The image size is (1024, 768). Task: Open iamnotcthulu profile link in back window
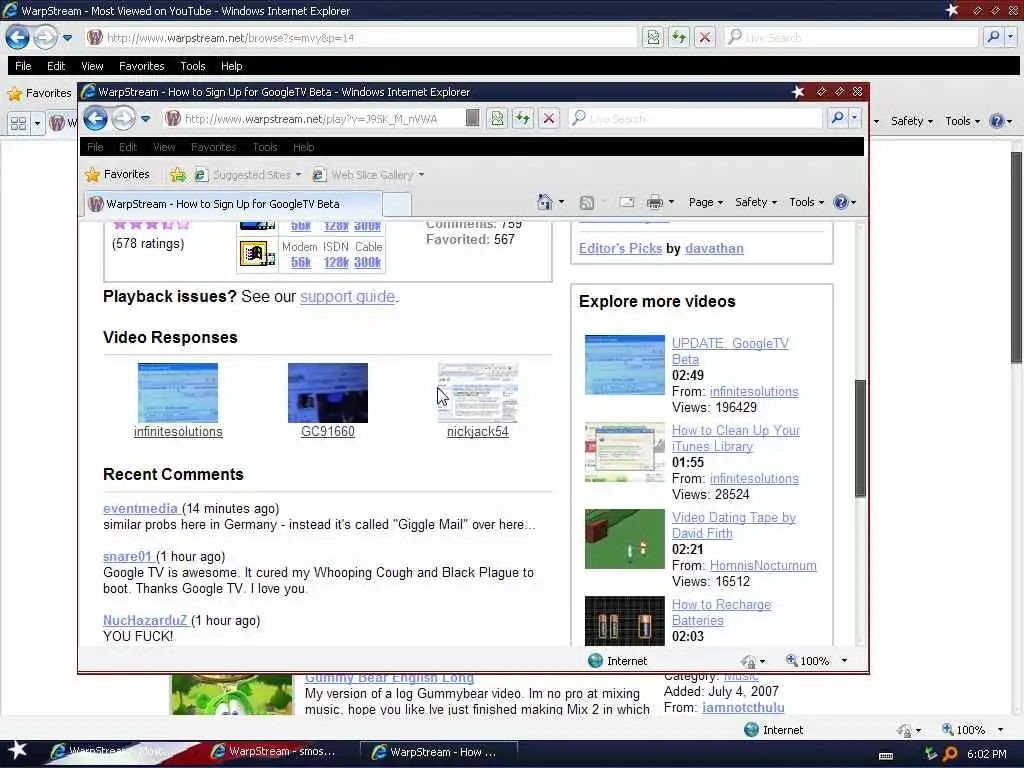point(743,707)
